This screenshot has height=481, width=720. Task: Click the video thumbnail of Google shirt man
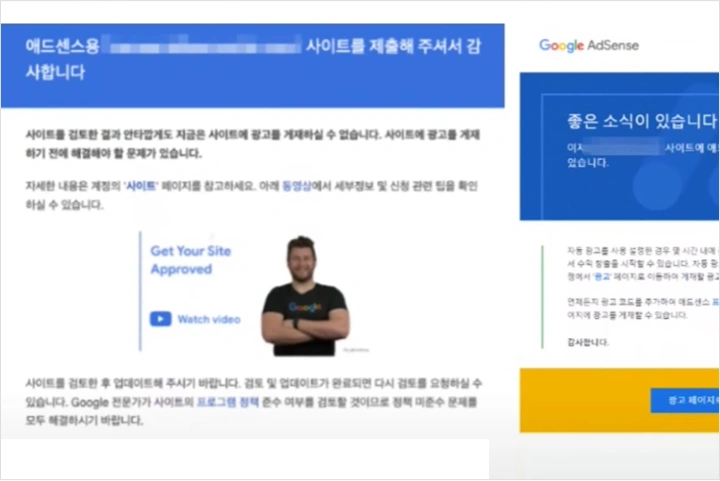click(305, 296)
